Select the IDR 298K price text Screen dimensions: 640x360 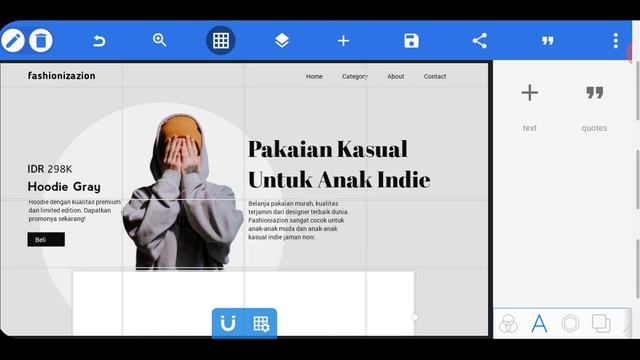point(50,169)
